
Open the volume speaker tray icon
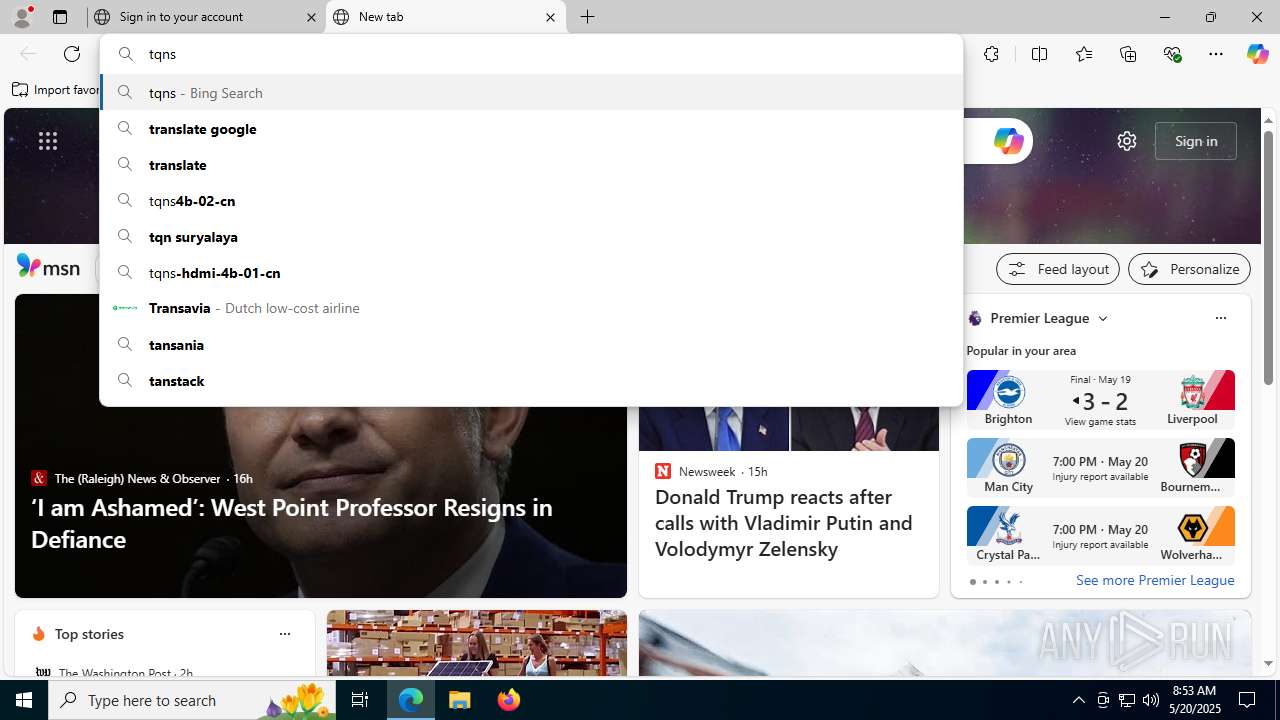pyautogui.click(x=1151, y=700)
